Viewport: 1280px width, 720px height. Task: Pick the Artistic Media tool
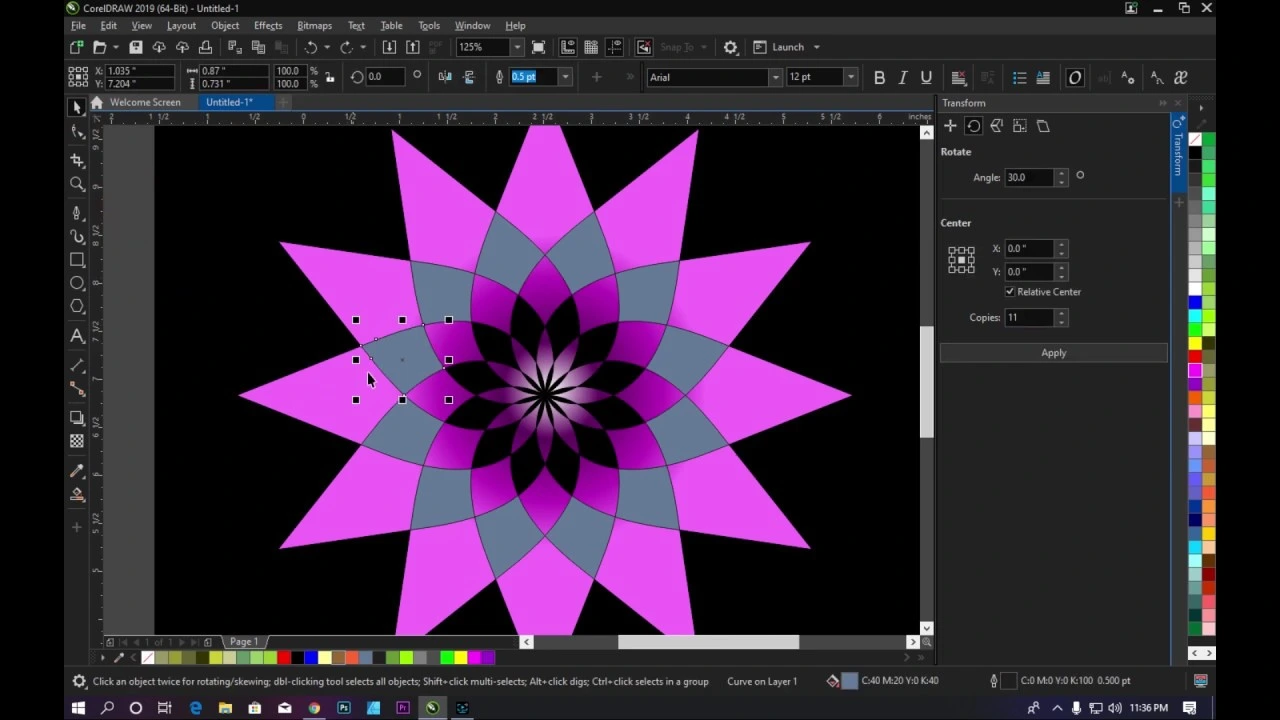pyautogui.click(x=77, y=236)
